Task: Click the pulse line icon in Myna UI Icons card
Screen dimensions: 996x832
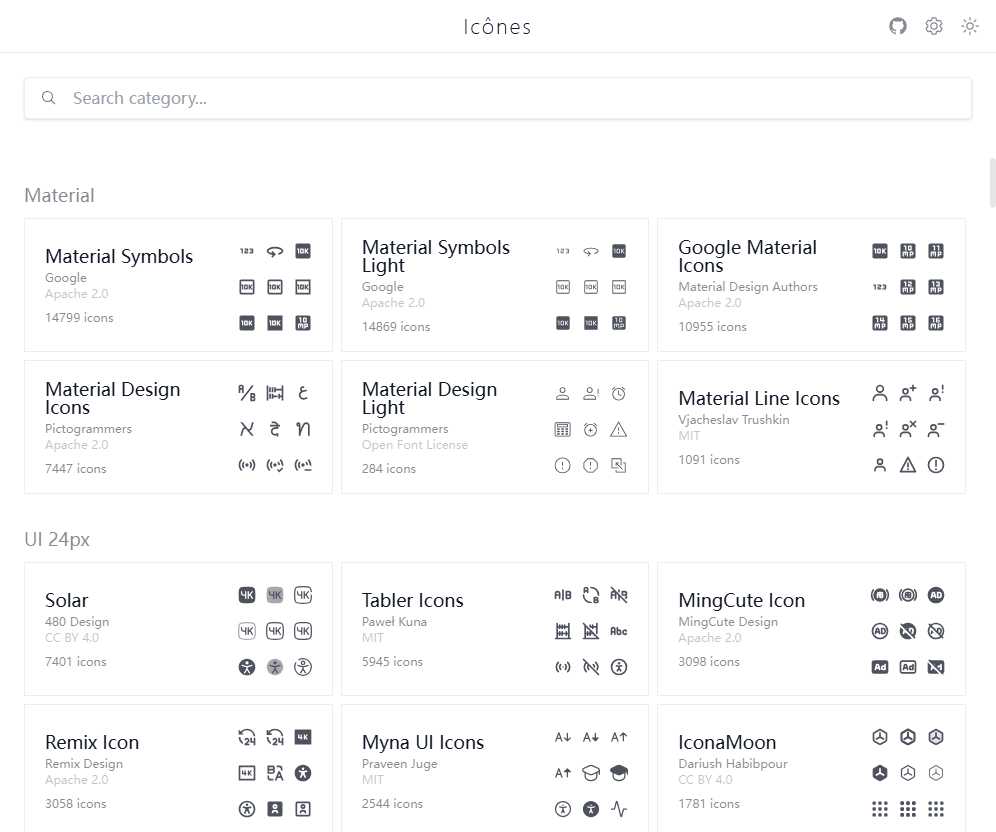Action: click(x=618, y=809)
